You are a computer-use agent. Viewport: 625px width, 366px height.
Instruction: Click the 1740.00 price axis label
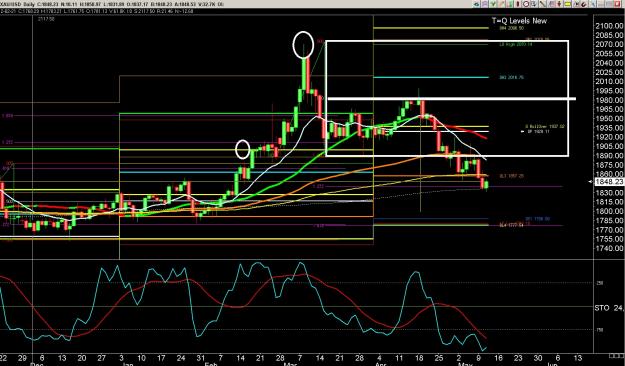(609, 248)
